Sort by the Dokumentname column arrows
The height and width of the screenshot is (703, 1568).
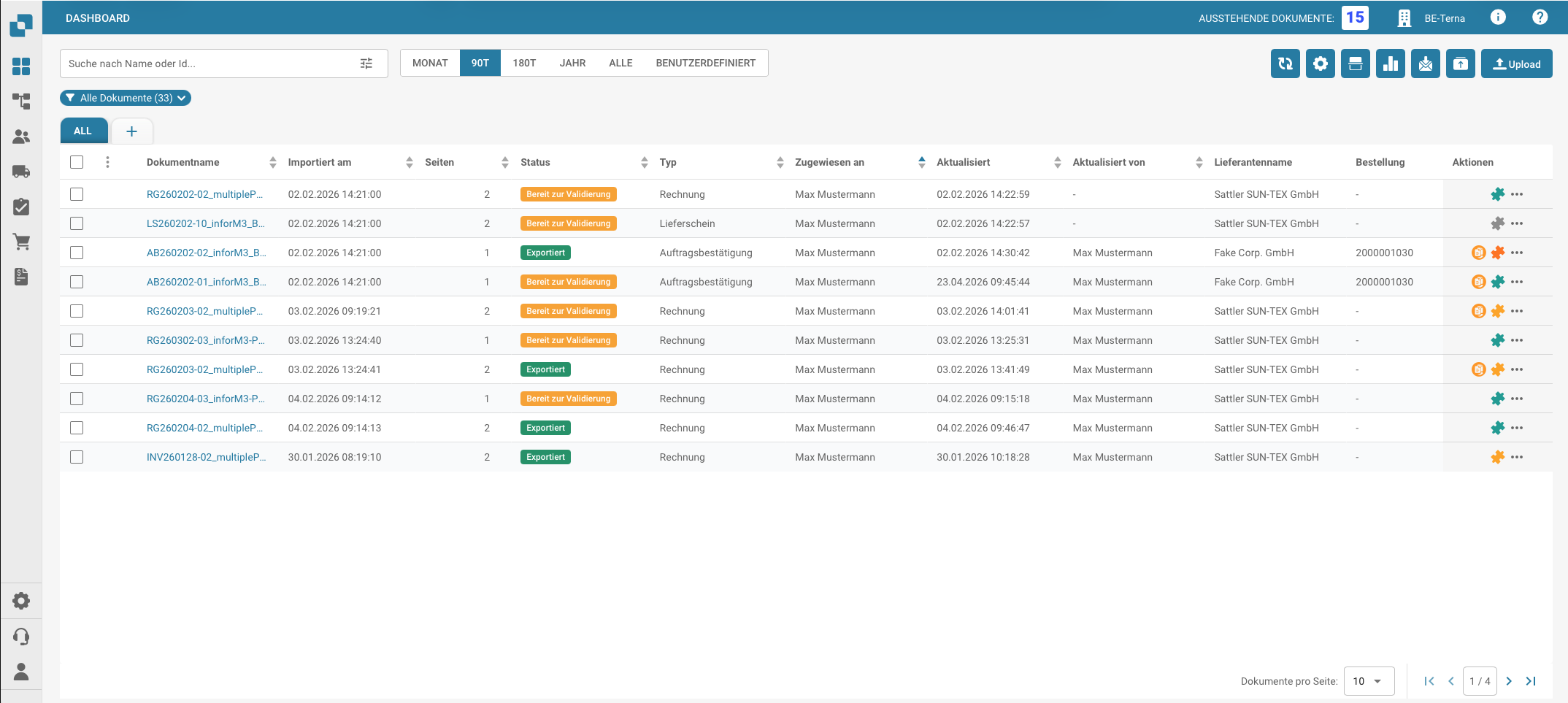point(273,162)
